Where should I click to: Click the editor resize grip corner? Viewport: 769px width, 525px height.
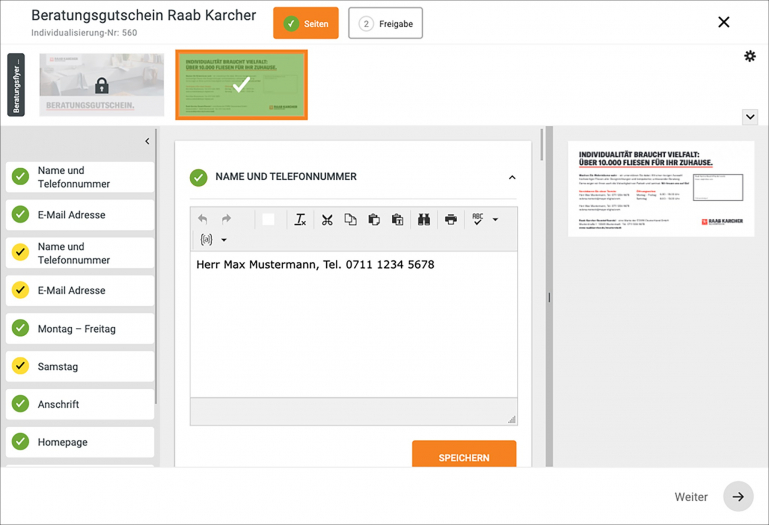point(512,420)
